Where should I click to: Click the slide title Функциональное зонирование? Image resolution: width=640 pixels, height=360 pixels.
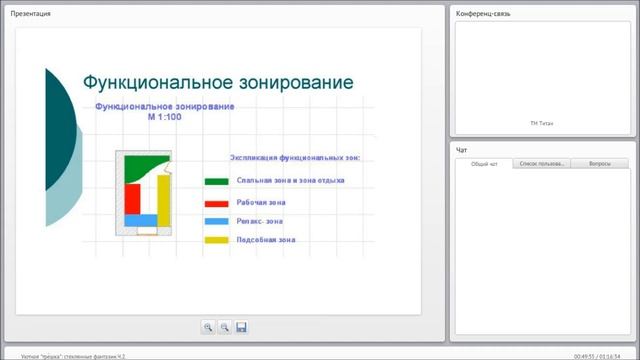(x=218, y=82)
